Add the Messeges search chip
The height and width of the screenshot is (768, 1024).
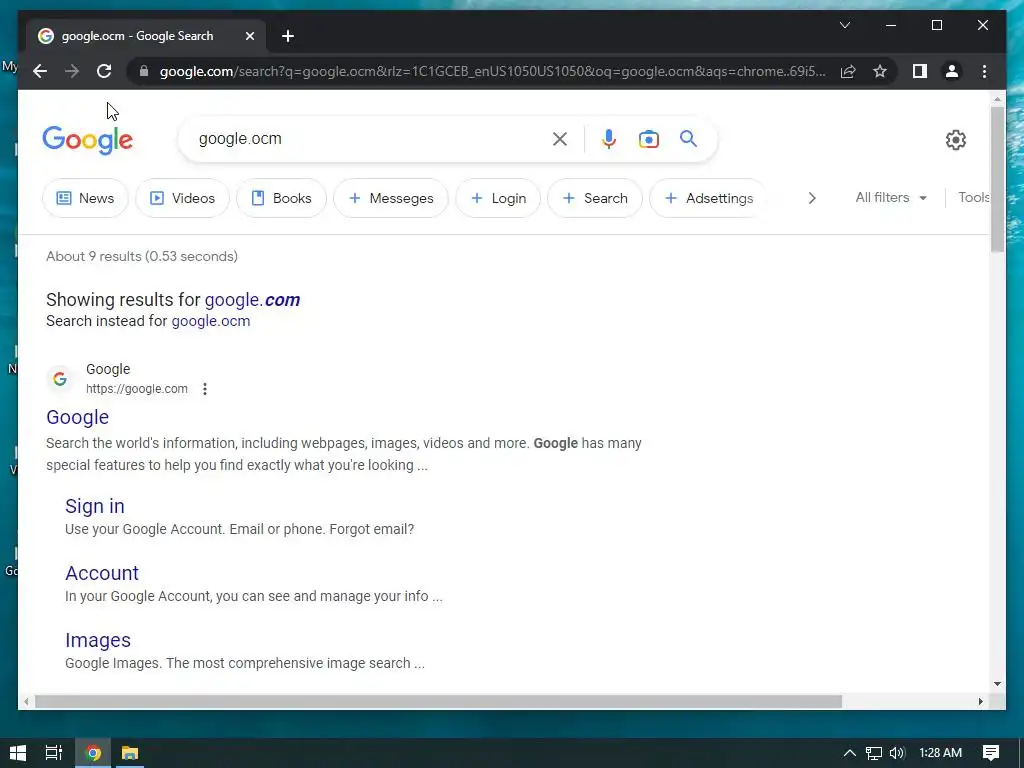(391, 198)
